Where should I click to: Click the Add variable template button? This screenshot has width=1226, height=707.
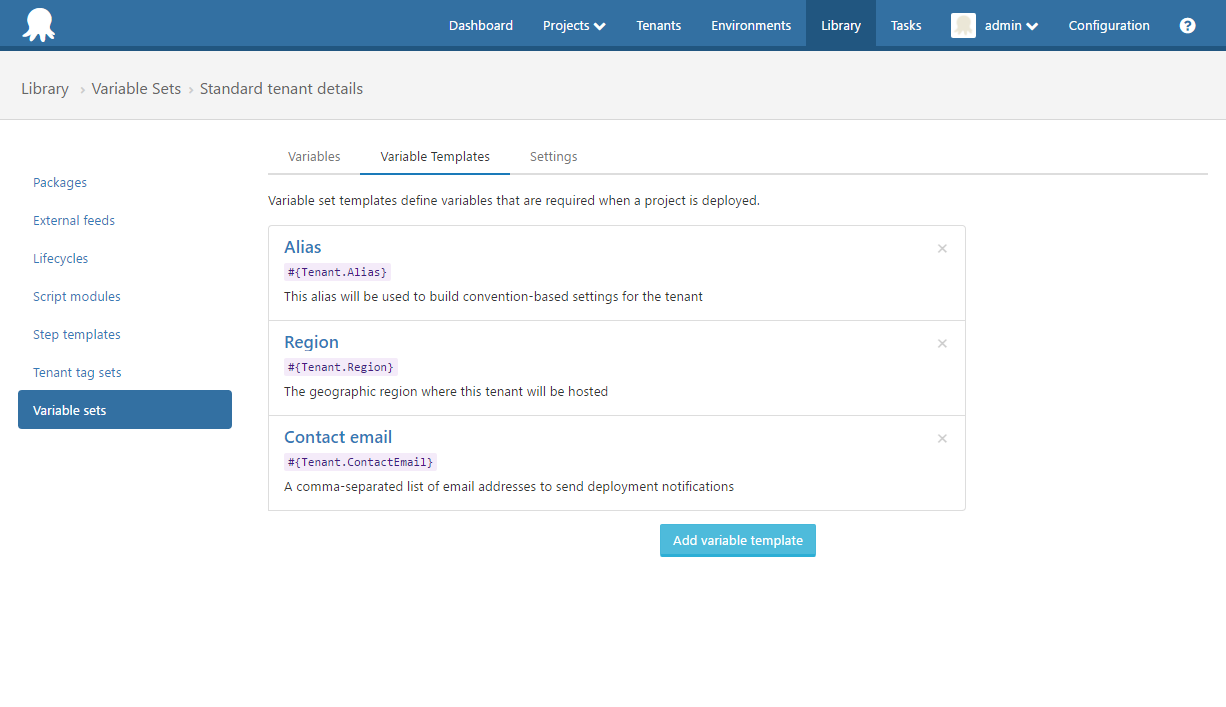click(737, 540)
